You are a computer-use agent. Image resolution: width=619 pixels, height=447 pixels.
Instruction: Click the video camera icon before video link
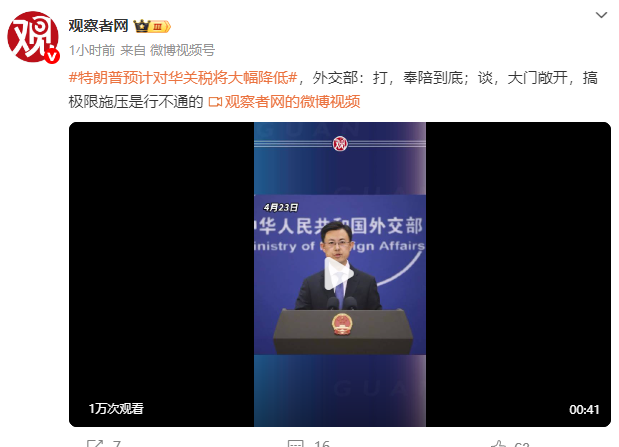tap(215, 102)
